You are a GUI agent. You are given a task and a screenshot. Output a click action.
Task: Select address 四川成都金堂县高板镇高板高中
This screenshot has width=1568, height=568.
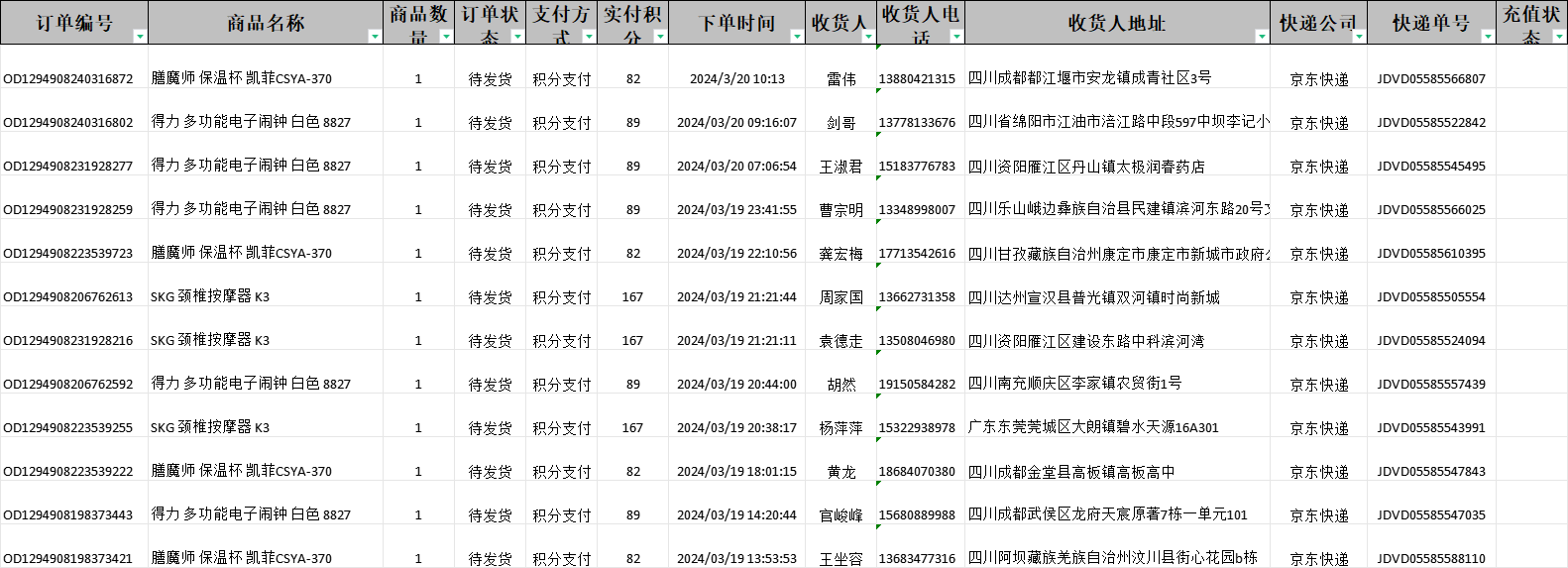point(1071,472)
